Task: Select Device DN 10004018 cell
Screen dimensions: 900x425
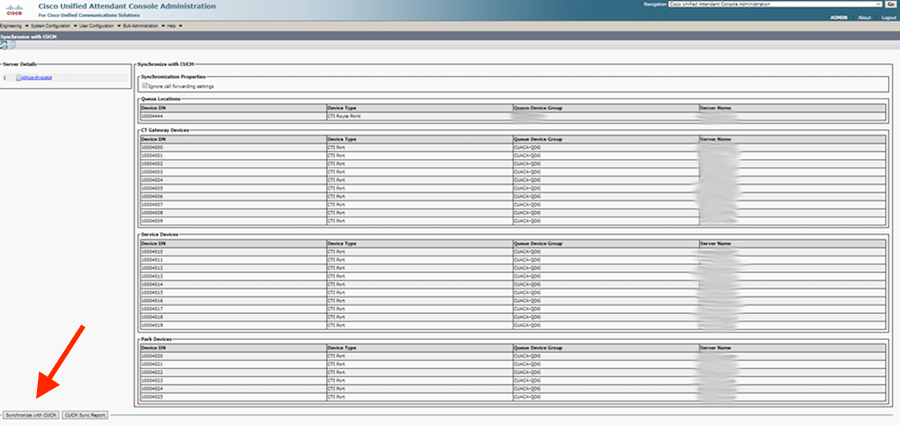Action: pos(233,317)
